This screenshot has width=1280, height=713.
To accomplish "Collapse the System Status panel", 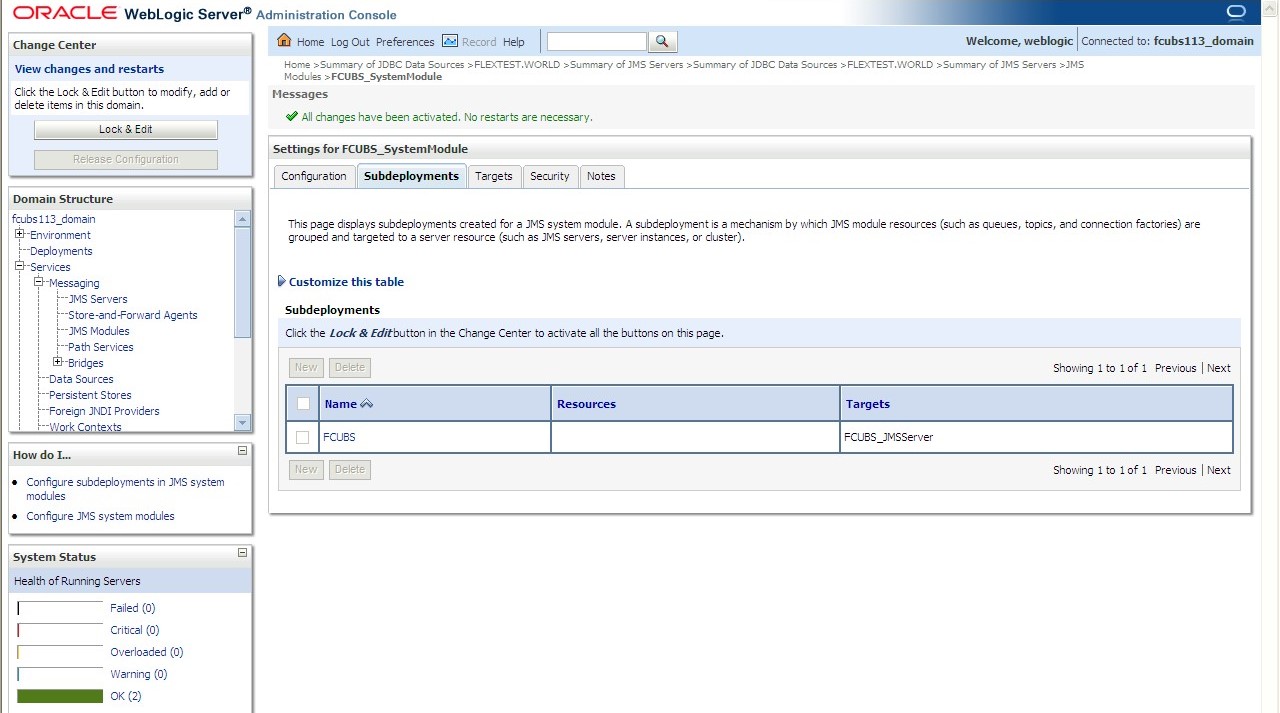I will 241,553.
